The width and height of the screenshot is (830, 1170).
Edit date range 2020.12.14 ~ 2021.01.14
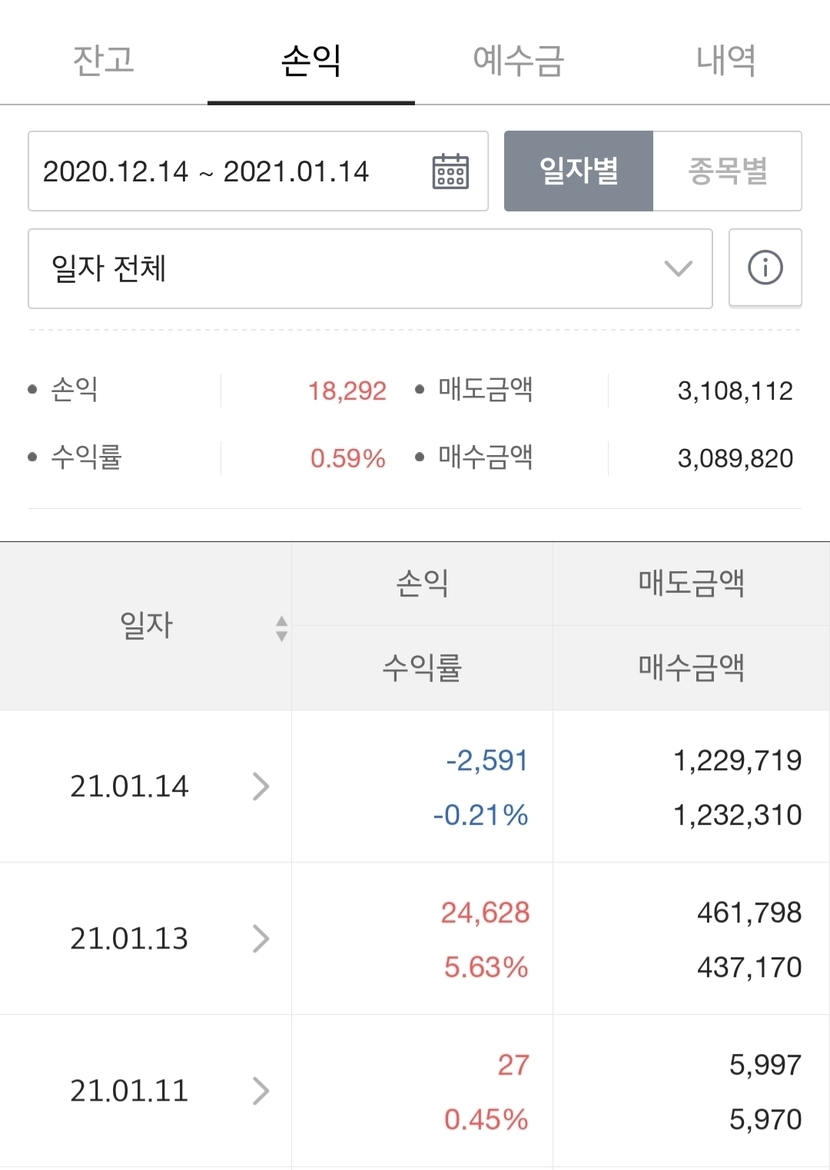(206, 171)
